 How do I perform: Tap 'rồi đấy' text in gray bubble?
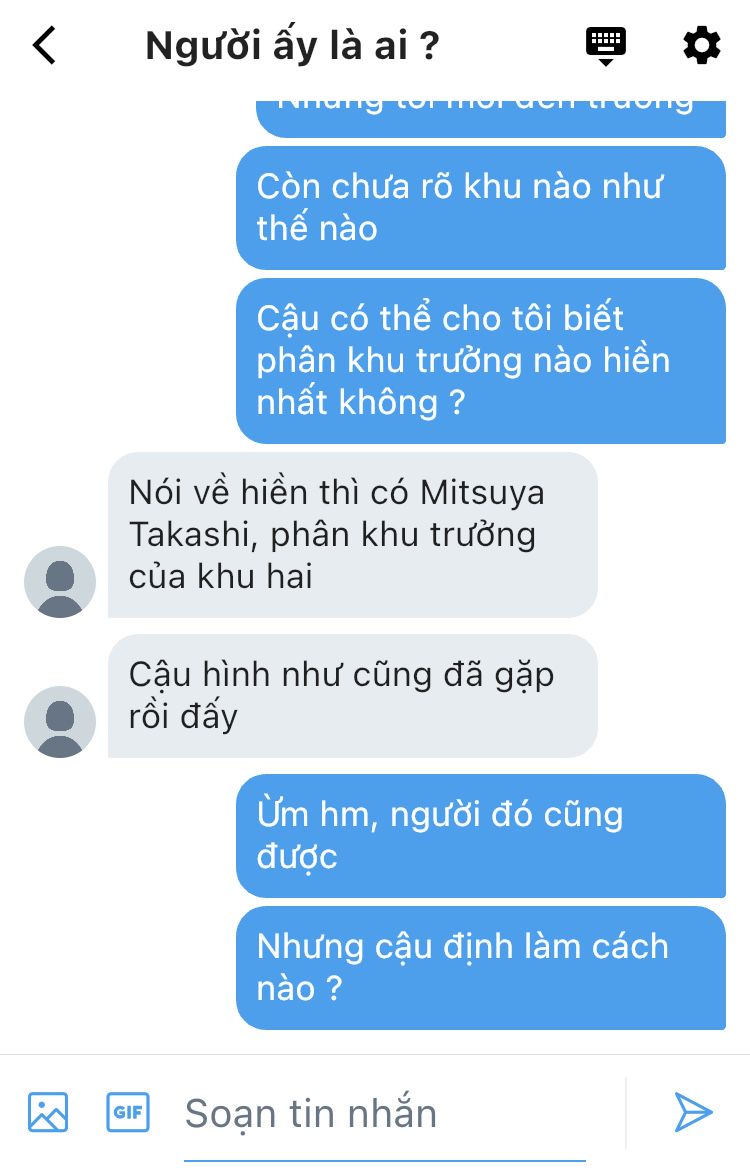[183, 717]
